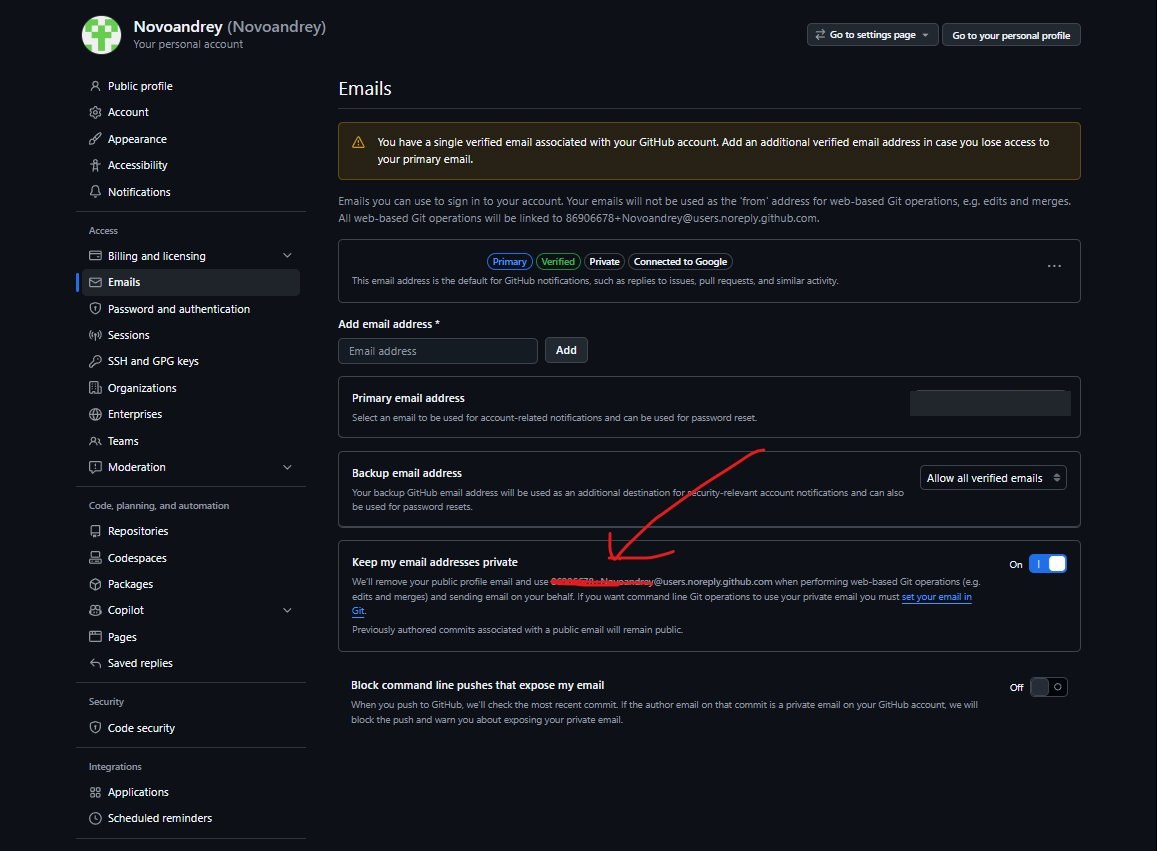Click the Add email button
The image size is (1157, 851).
coord(566,350)
